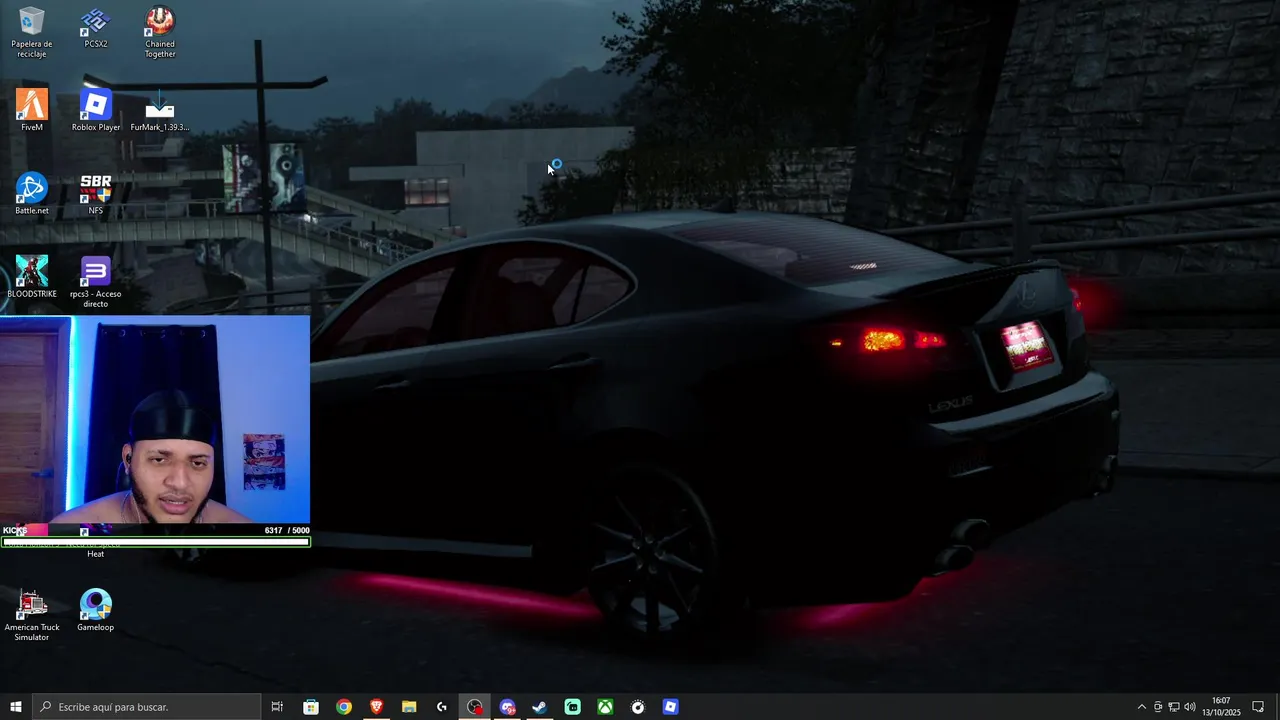
Task: Open Microsoft Store from the taskbar
Action: coord(311,707)
